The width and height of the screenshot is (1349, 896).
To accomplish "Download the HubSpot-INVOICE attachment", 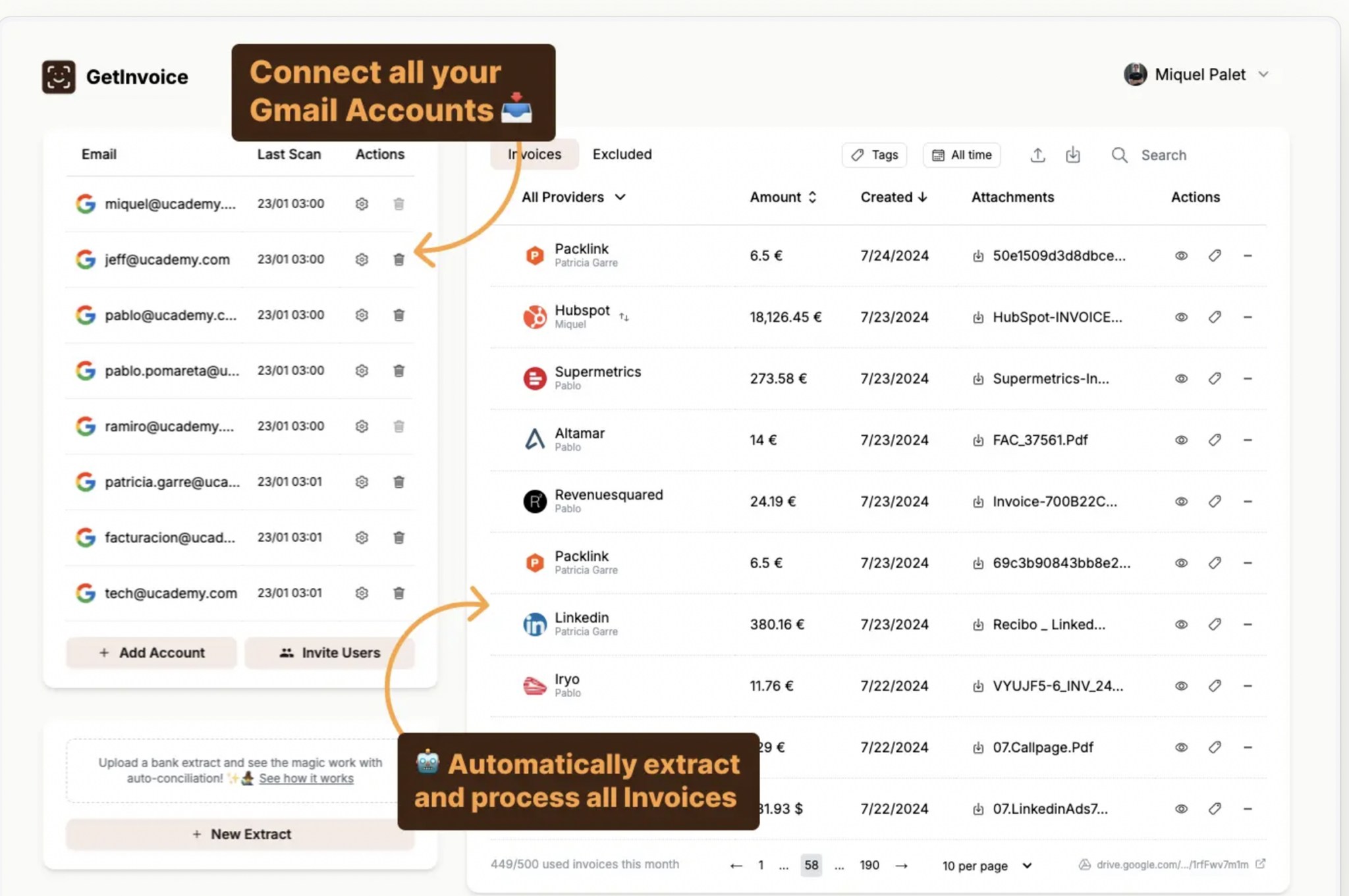I will [x=978, y=317].
